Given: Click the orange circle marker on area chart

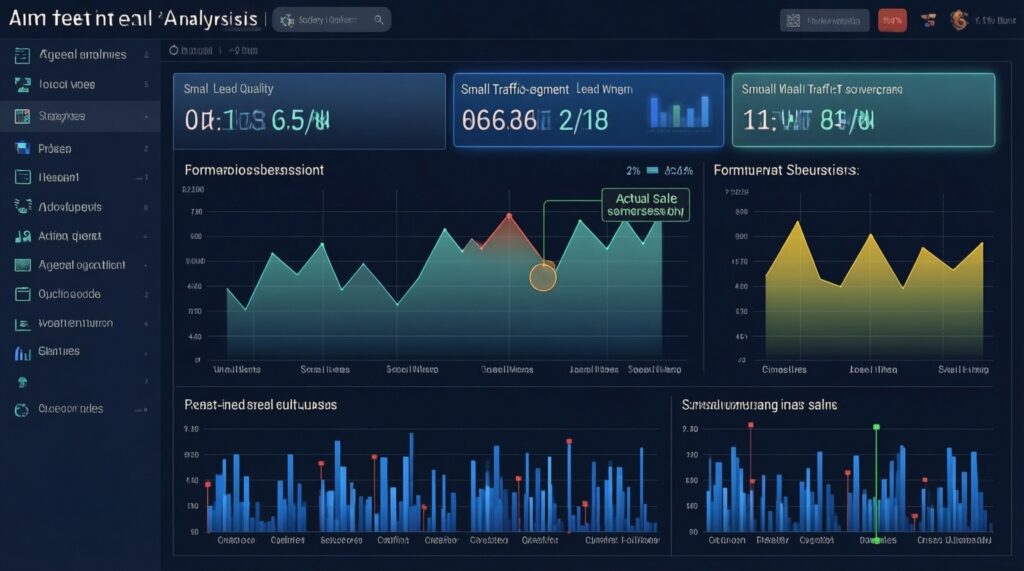Looking at the screenshot, I should click(542, 277).
